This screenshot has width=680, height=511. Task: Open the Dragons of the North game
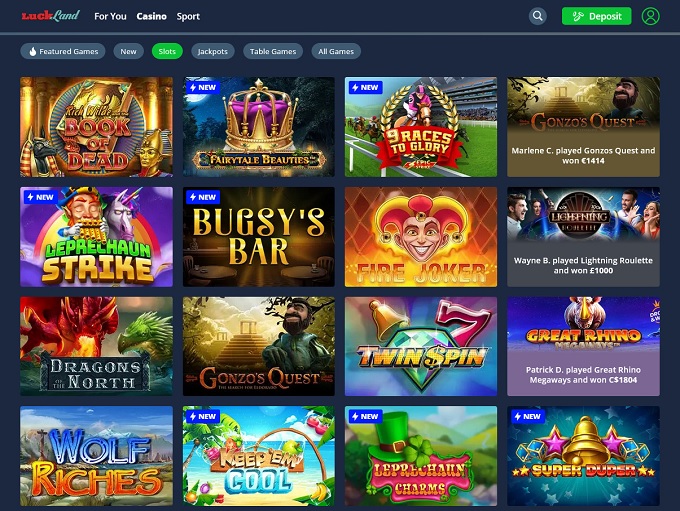(x=96, y=347)
